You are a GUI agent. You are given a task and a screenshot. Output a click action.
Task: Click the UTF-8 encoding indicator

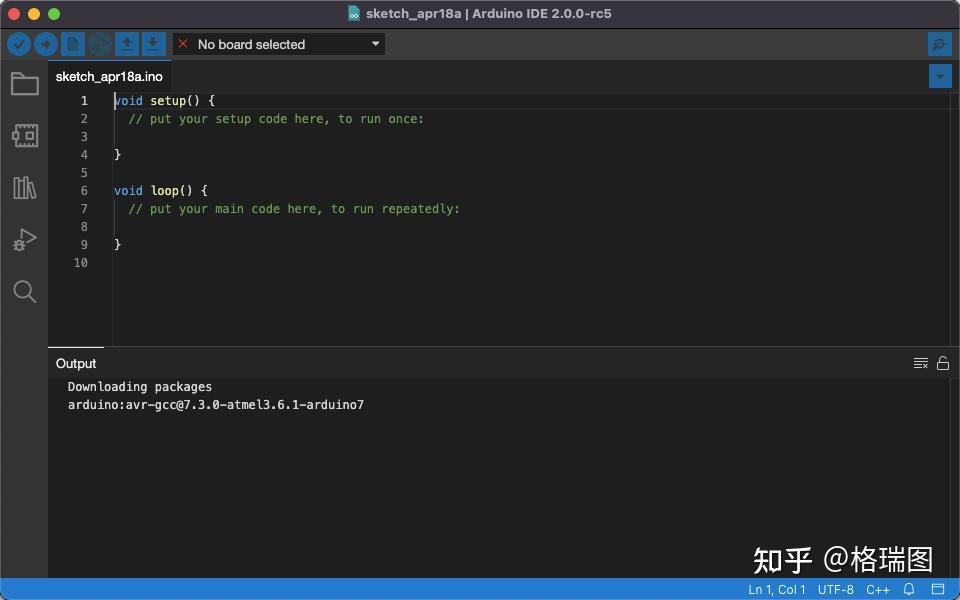(x=835, y=589)
